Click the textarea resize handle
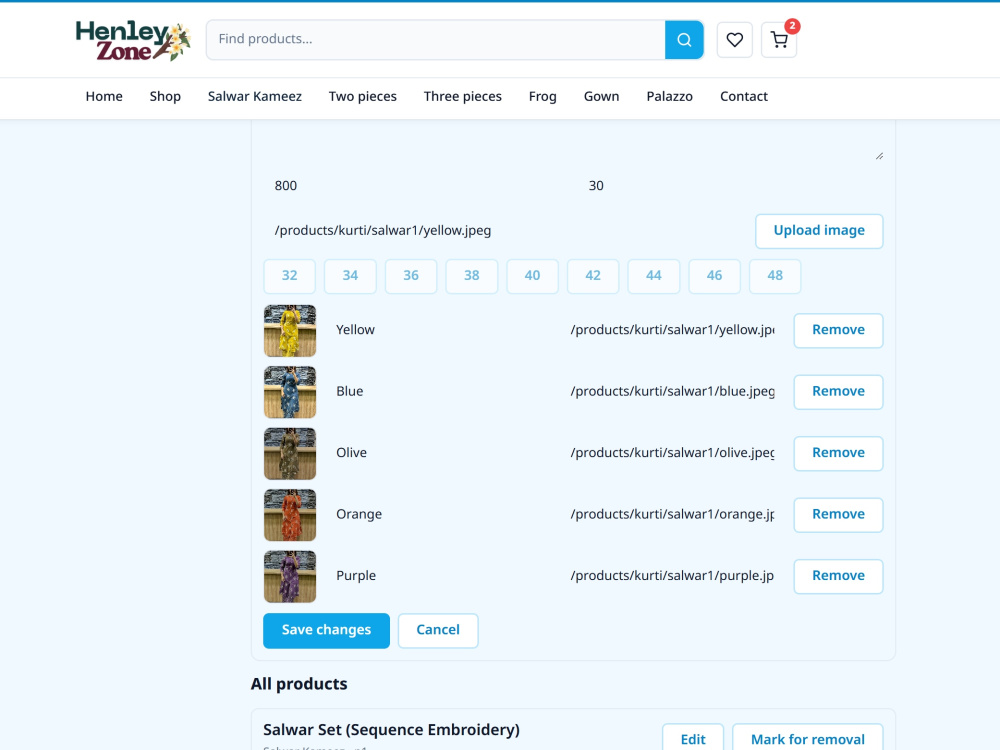 (x=879, y=156)
